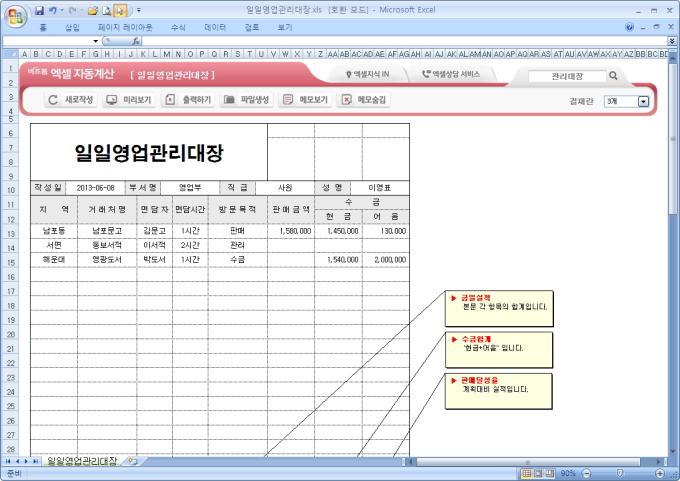Open the Office button menu

click(16, 16)
